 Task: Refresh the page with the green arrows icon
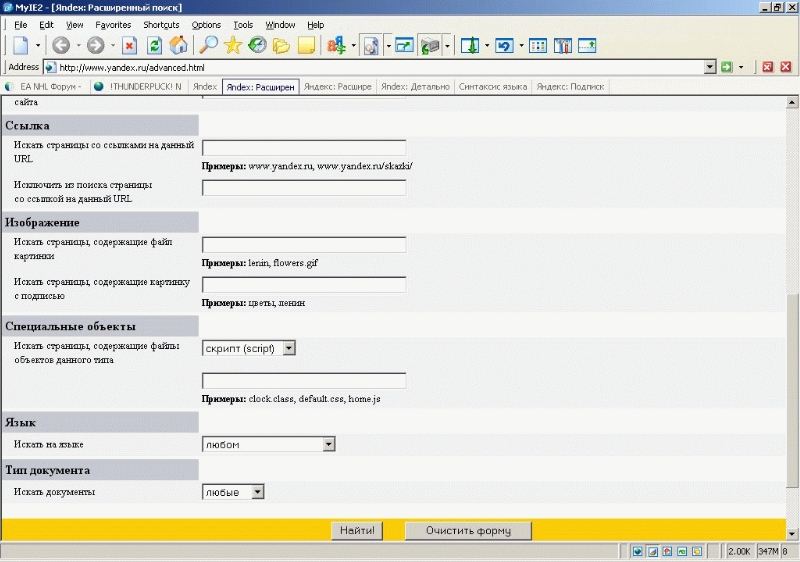point(154,45)
